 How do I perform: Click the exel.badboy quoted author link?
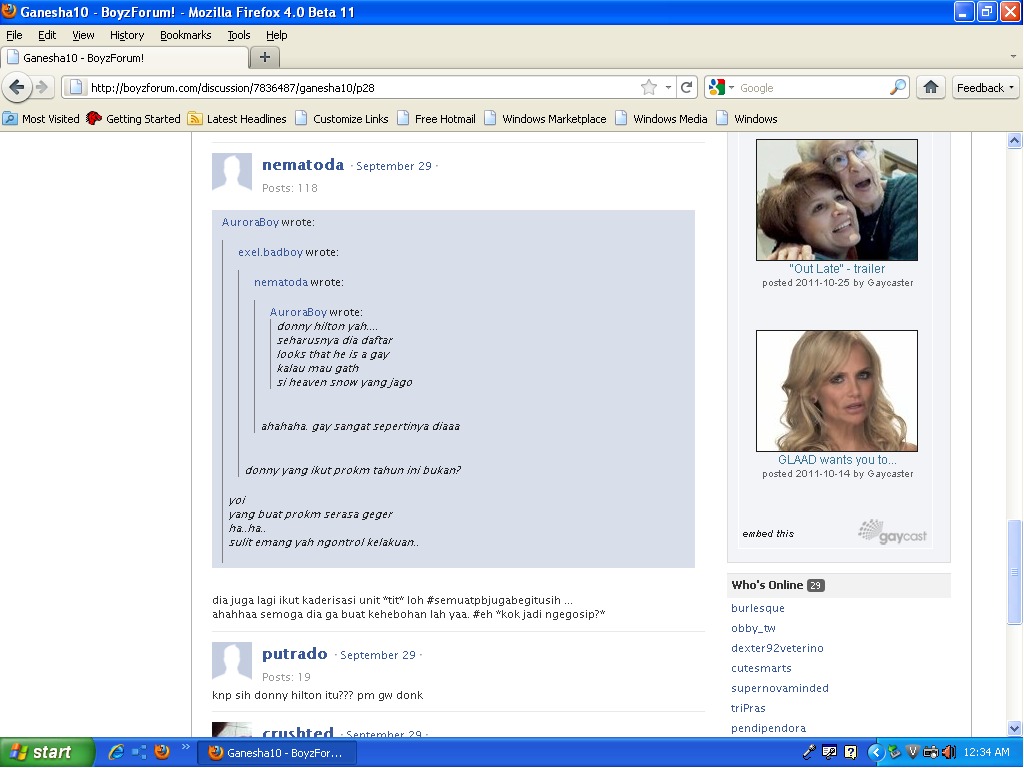tap(270, 252)
